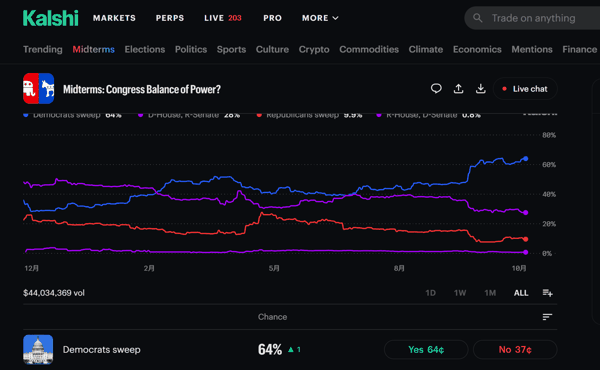Image resolution: width=600 pixels, height=370 pixels.
Task: Open the MARKETS menu
Action: point(114,18)
